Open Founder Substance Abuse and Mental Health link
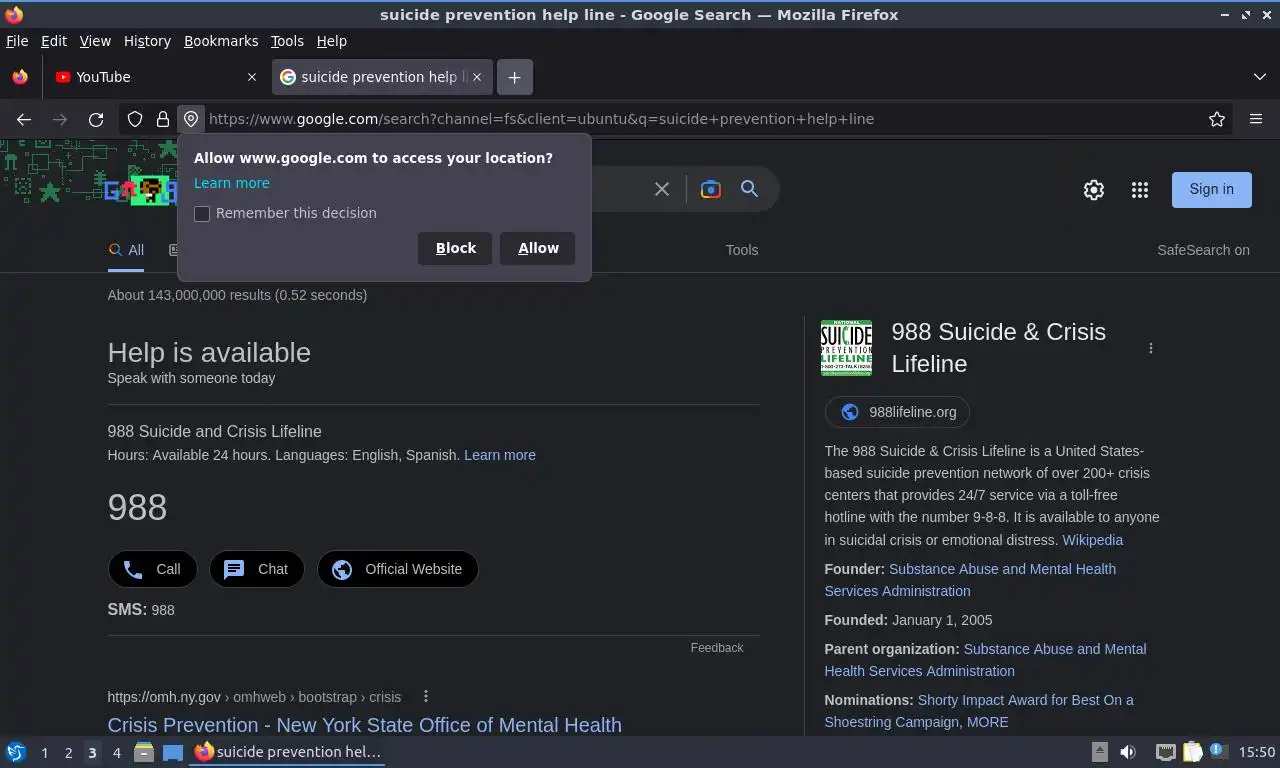 point(970,580)
